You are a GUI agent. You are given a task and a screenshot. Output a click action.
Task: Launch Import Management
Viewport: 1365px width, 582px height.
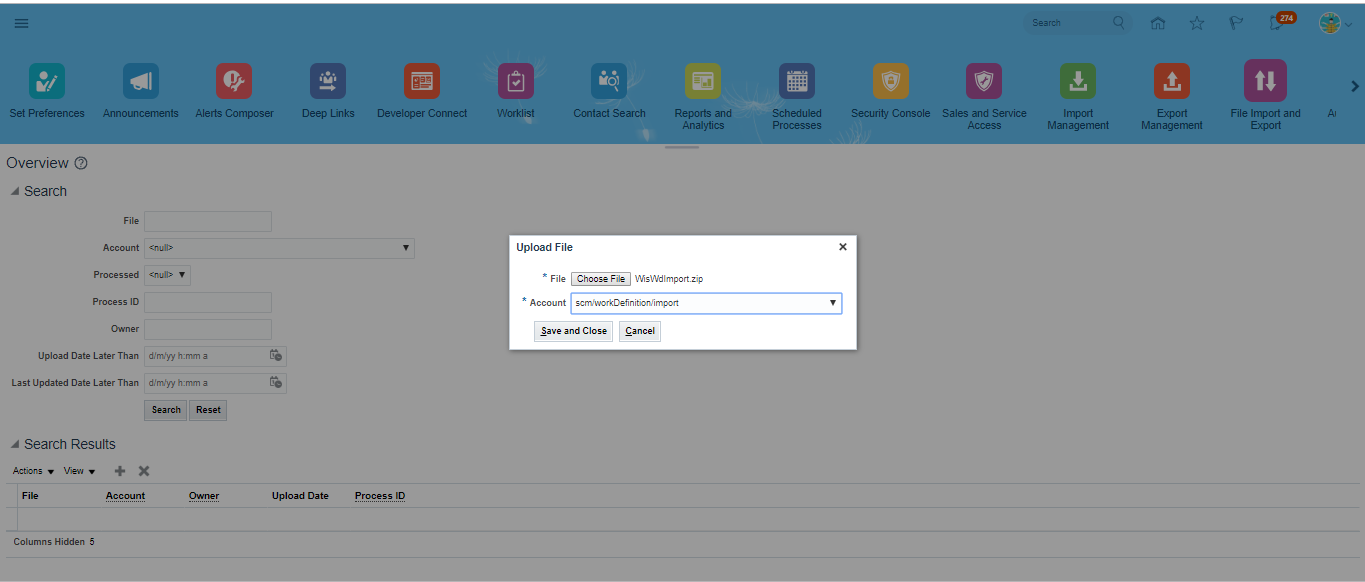[1077, 81]
